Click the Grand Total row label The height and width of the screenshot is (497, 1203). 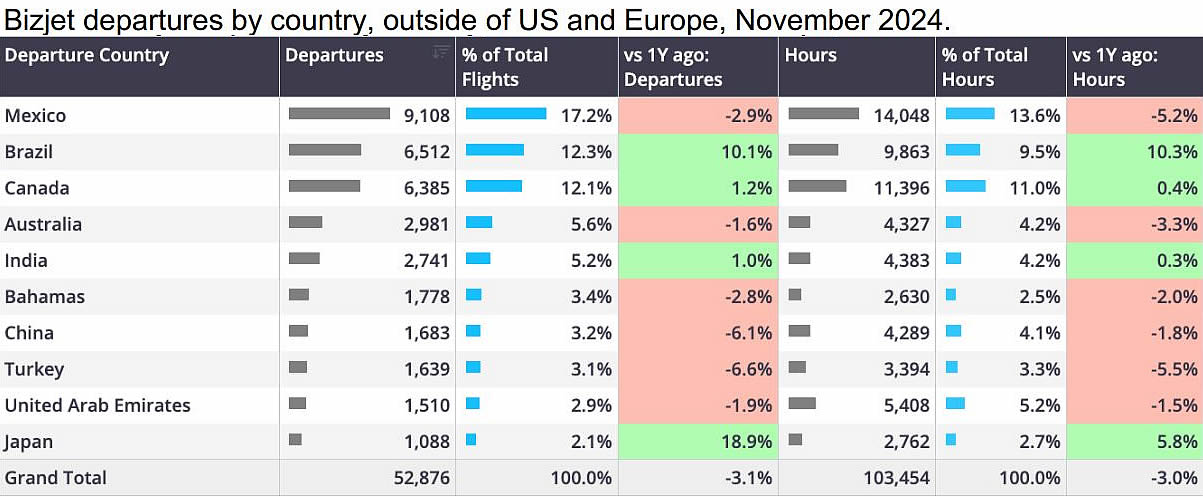click(56, 478)
